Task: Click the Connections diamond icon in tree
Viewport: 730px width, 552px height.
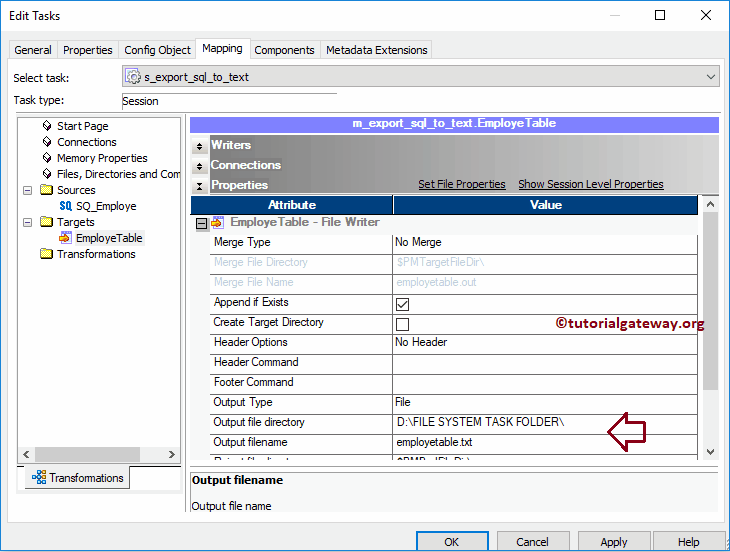Action: pos(47,141)
